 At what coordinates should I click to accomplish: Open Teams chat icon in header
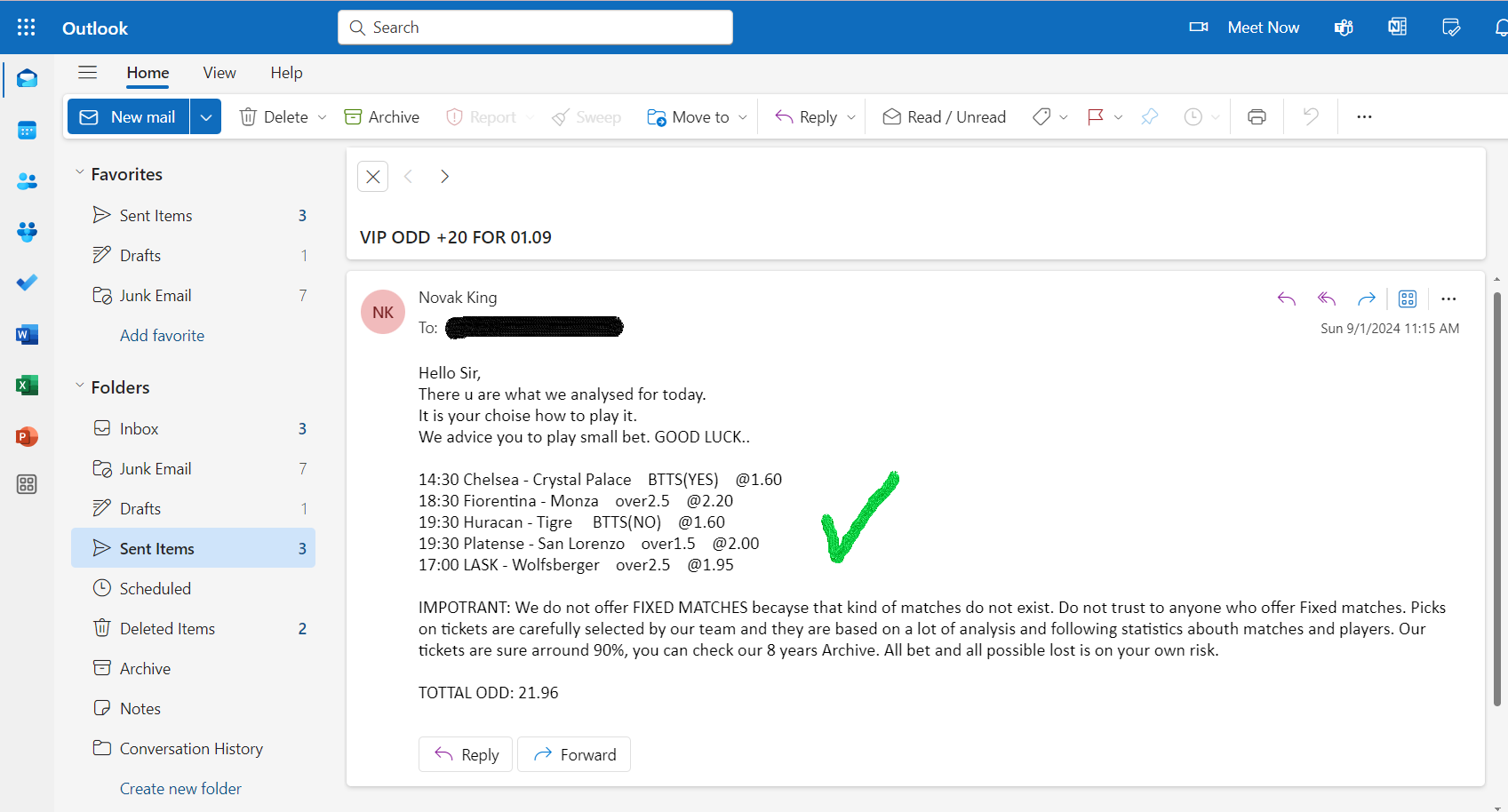[1344, 28]
